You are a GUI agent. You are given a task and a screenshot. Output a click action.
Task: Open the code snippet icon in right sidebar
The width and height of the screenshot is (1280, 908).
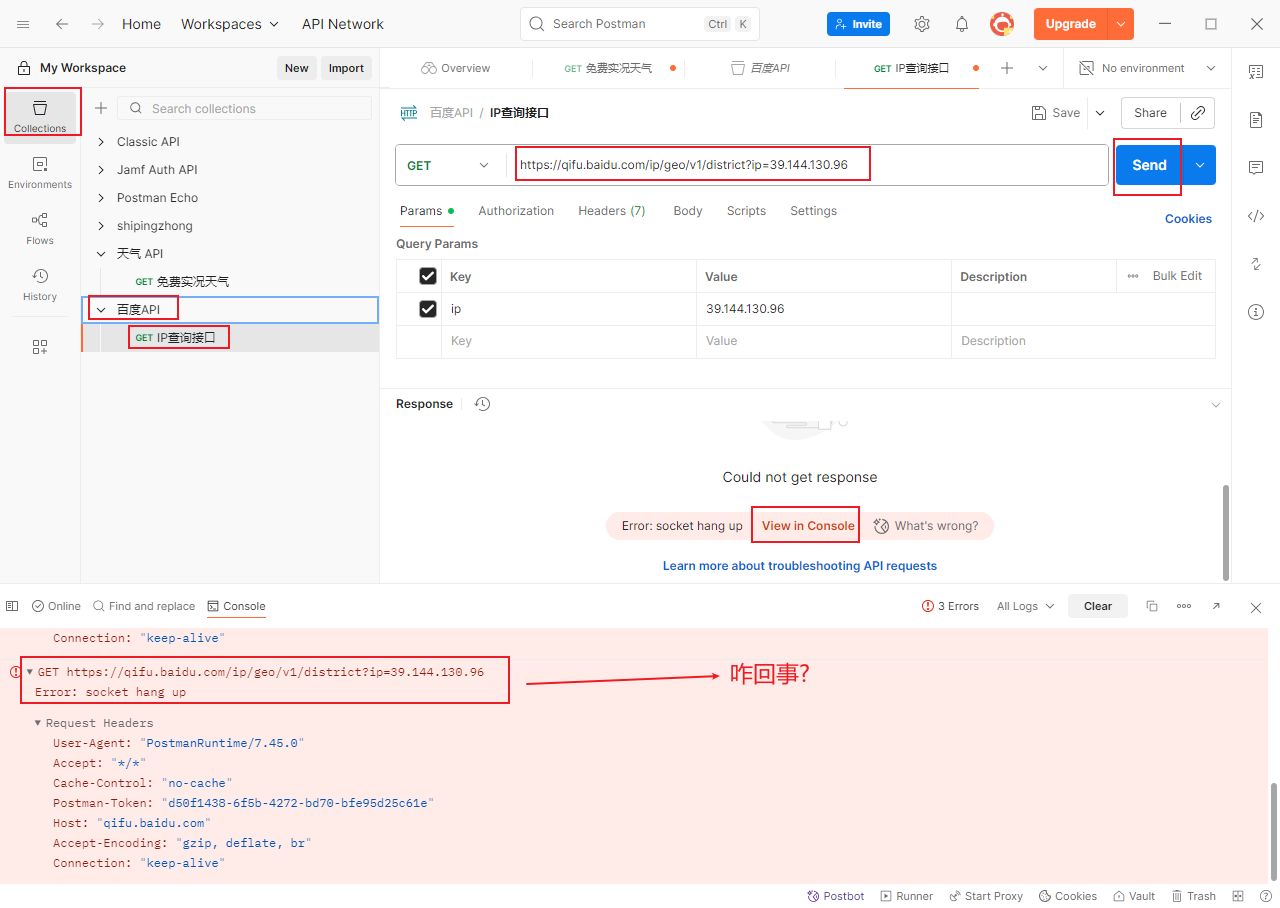coord(1256,216)
